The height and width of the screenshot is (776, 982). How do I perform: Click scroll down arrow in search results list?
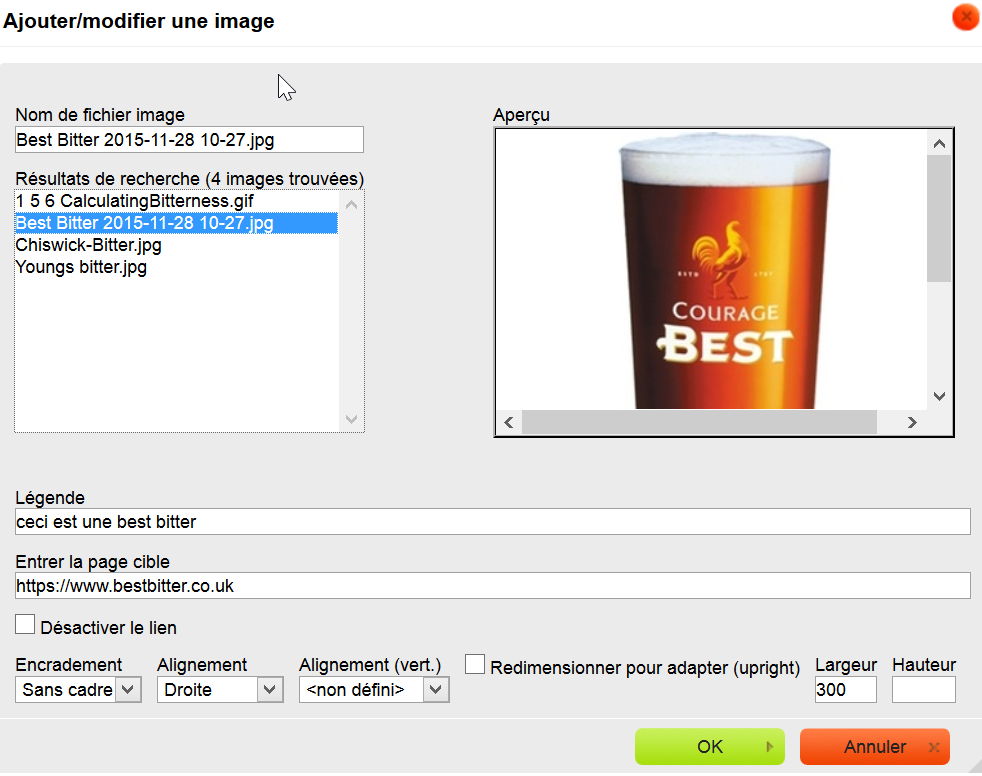click(351, 419)
